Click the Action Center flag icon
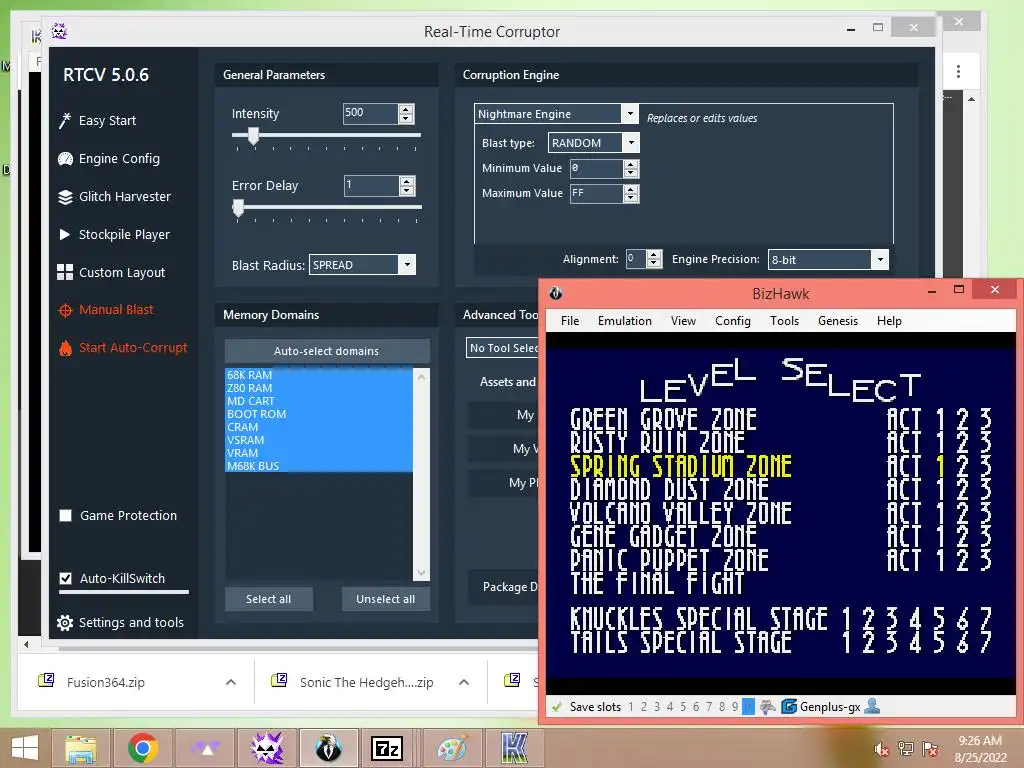Screen dimensions: 1024x768 (930, 749)
